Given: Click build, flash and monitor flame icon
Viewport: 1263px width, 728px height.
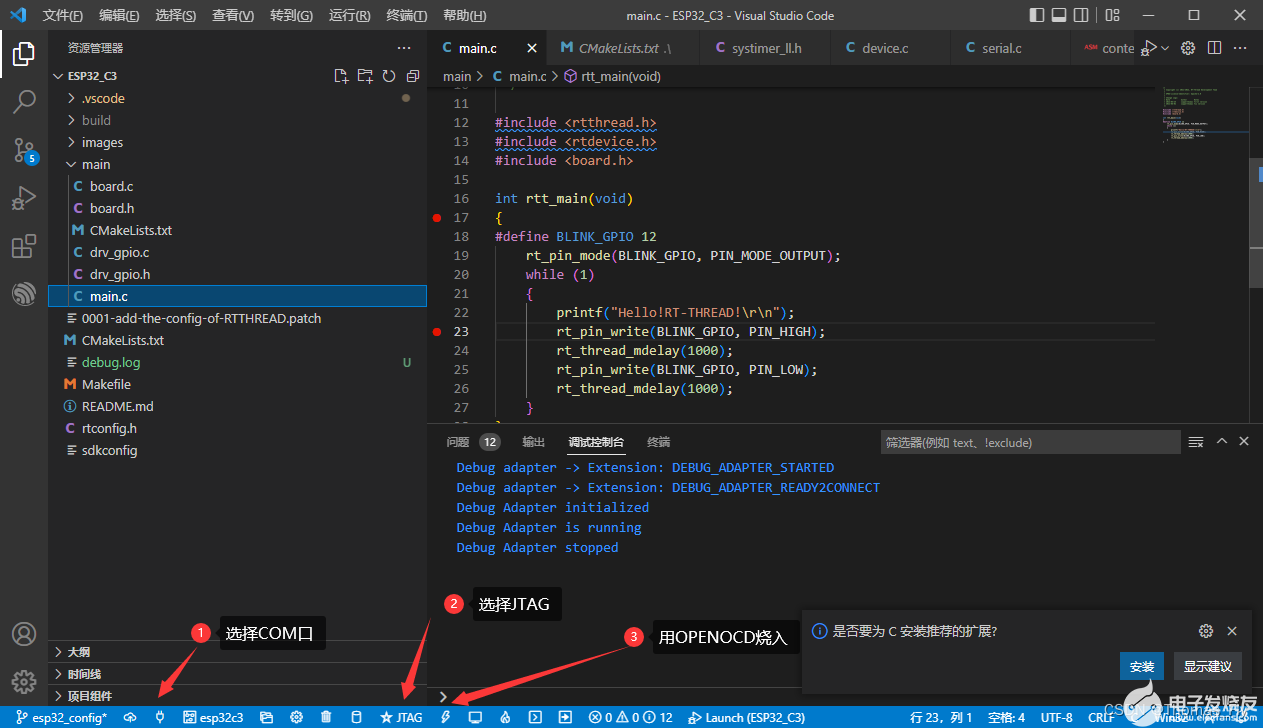Looking at the screenshot, I should pyautogui.click(x=505, y=717).
